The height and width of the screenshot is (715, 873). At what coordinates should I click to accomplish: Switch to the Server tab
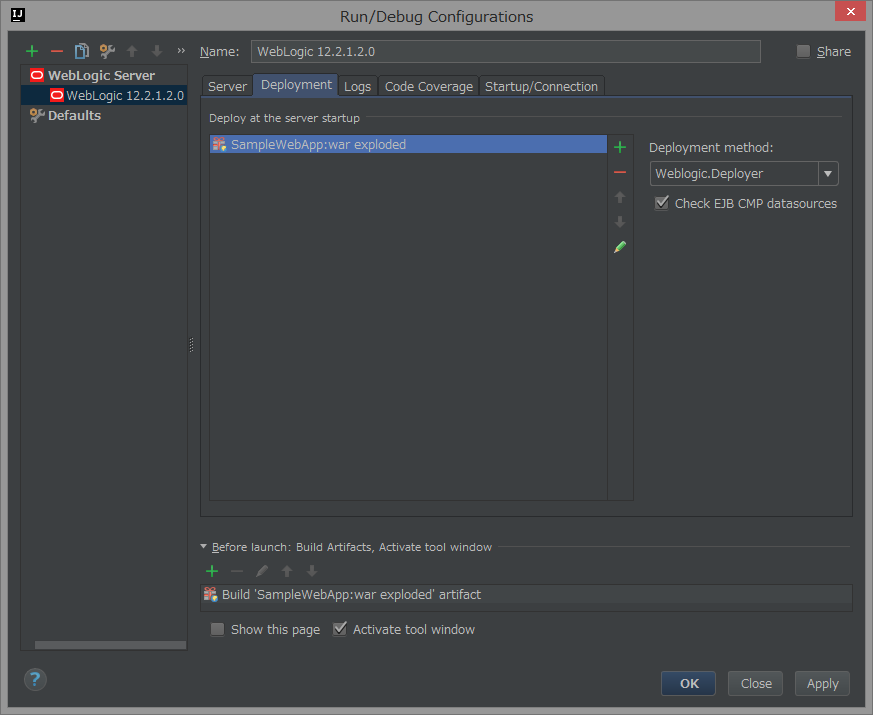[x=227, y=86]
